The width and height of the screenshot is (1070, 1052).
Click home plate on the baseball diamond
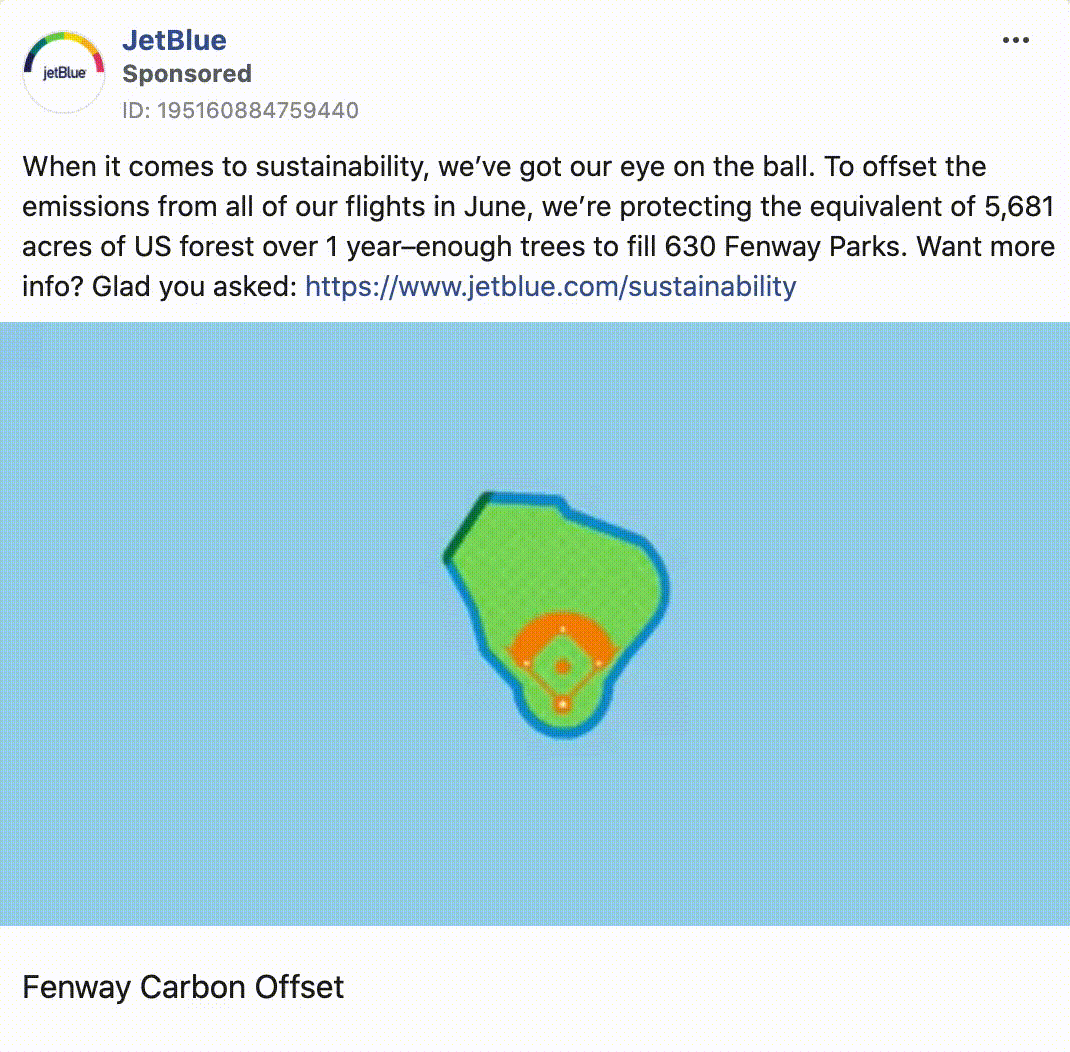click(562, 703)
